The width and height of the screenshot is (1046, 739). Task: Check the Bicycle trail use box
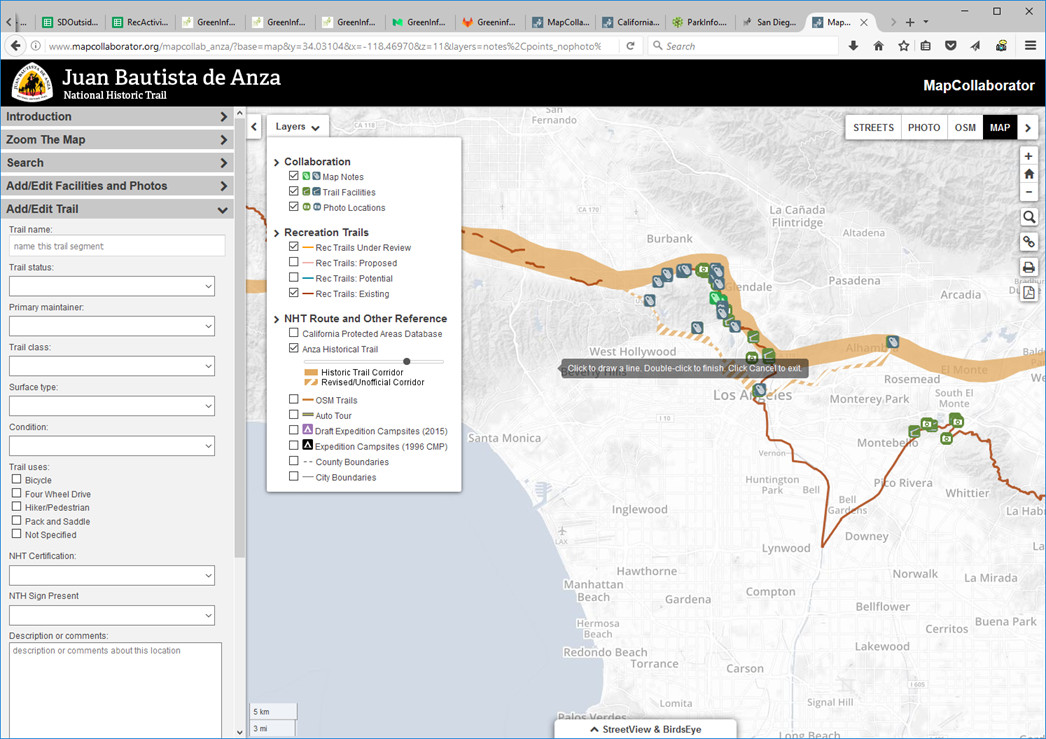[x=17, y=479]
